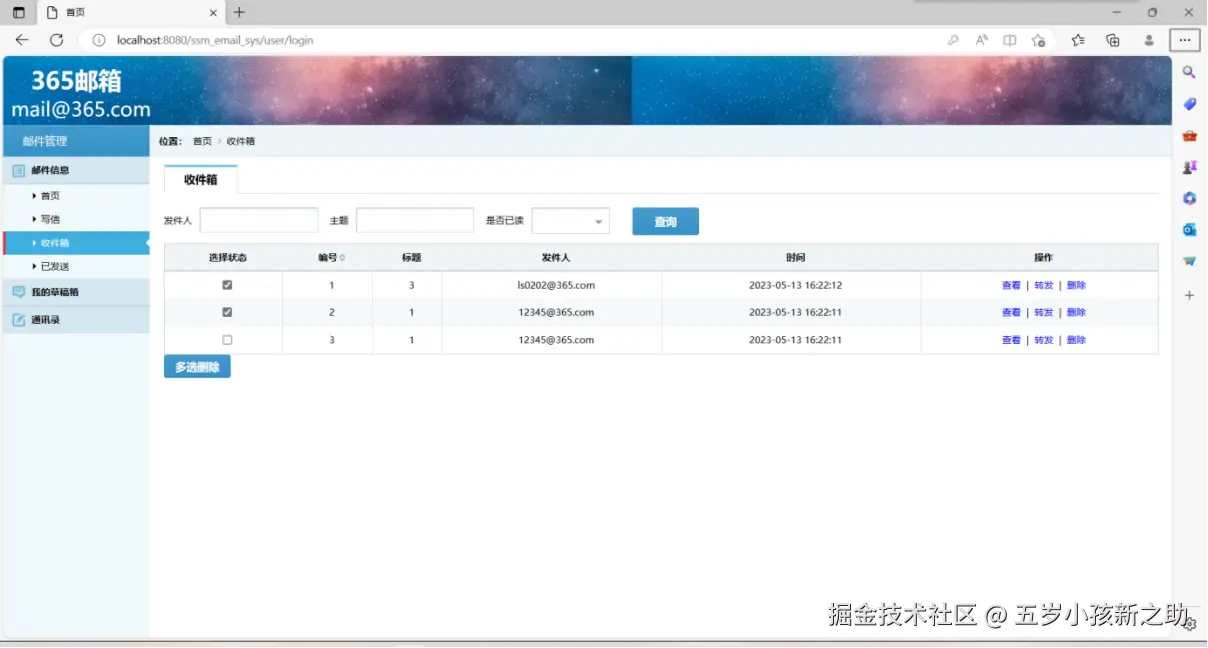
Task: Switch to the 收件箱 tab
Action: click(200, 181)
